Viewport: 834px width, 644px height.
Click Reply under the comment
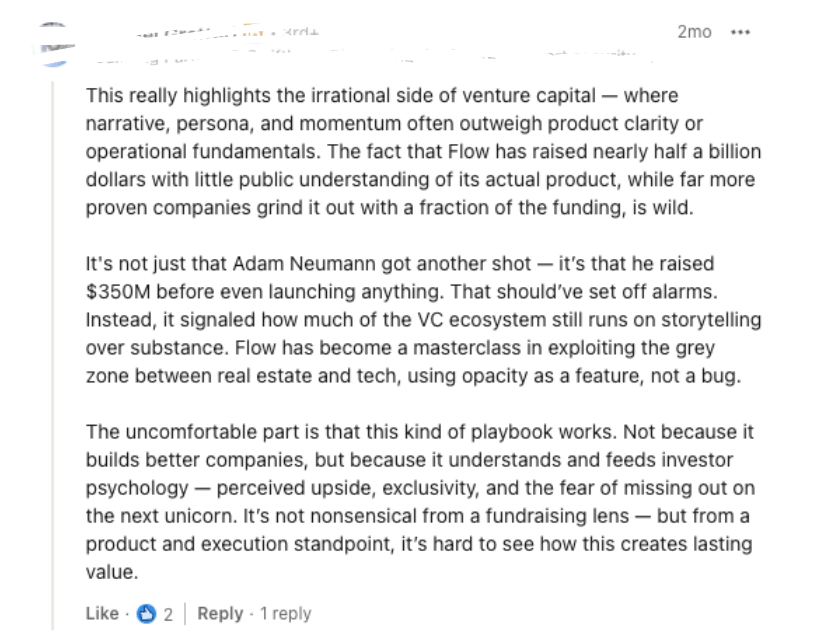coord(220,614)
